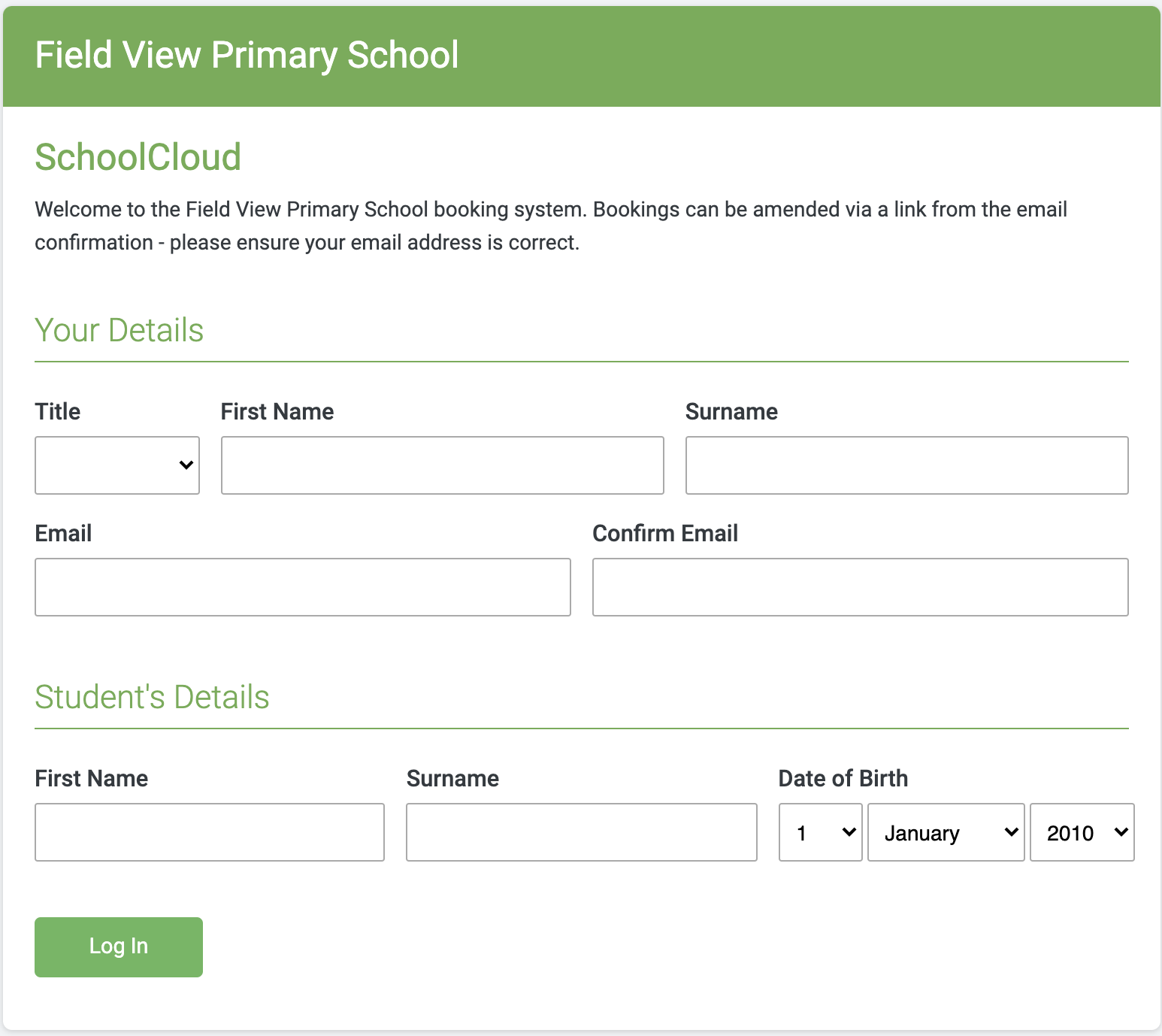Click the Title label
This screenshot has height=1036, width=1162.
58,411
